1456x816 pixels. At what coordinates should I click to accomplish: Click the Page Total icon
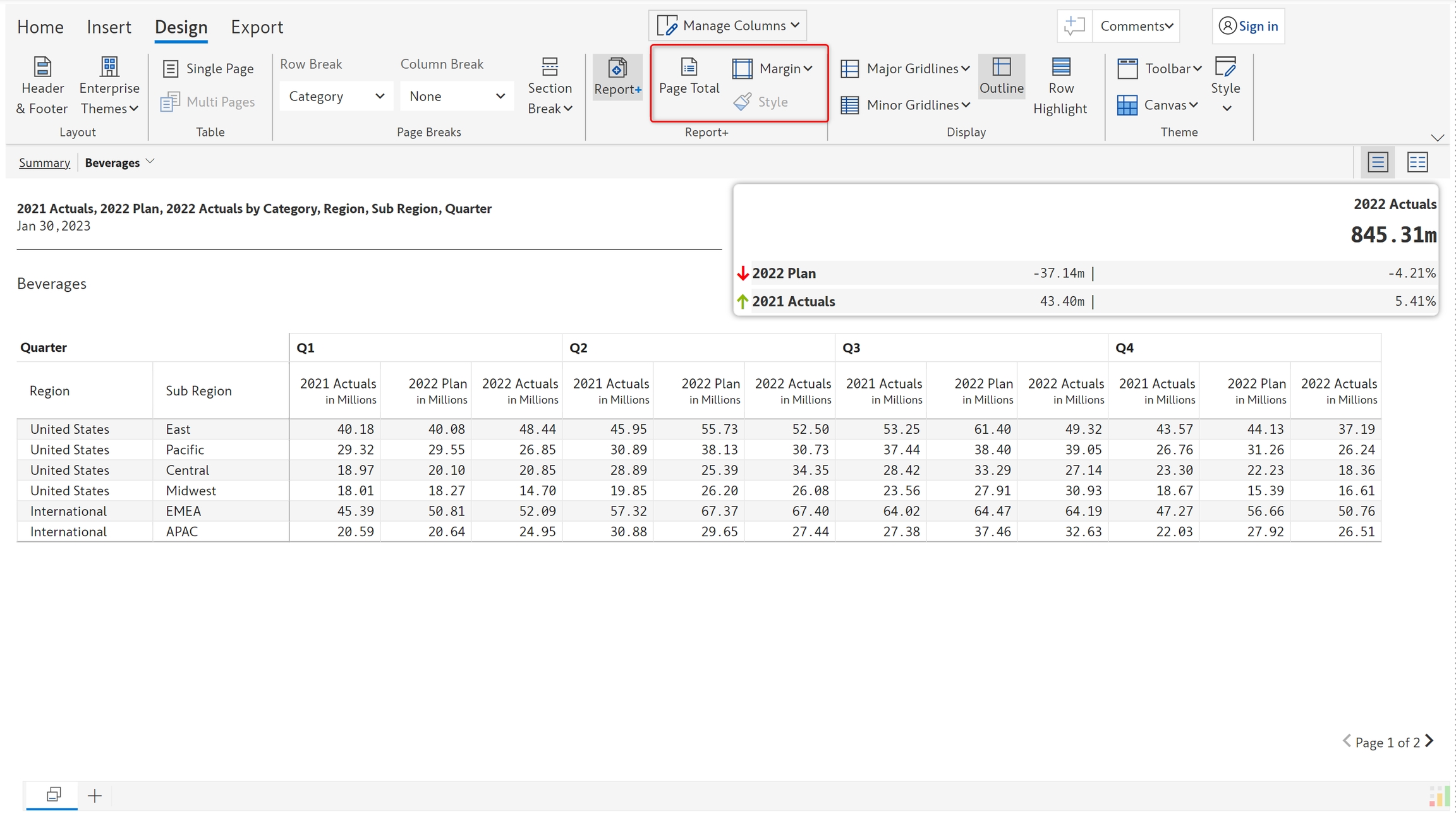pos(689,68)
